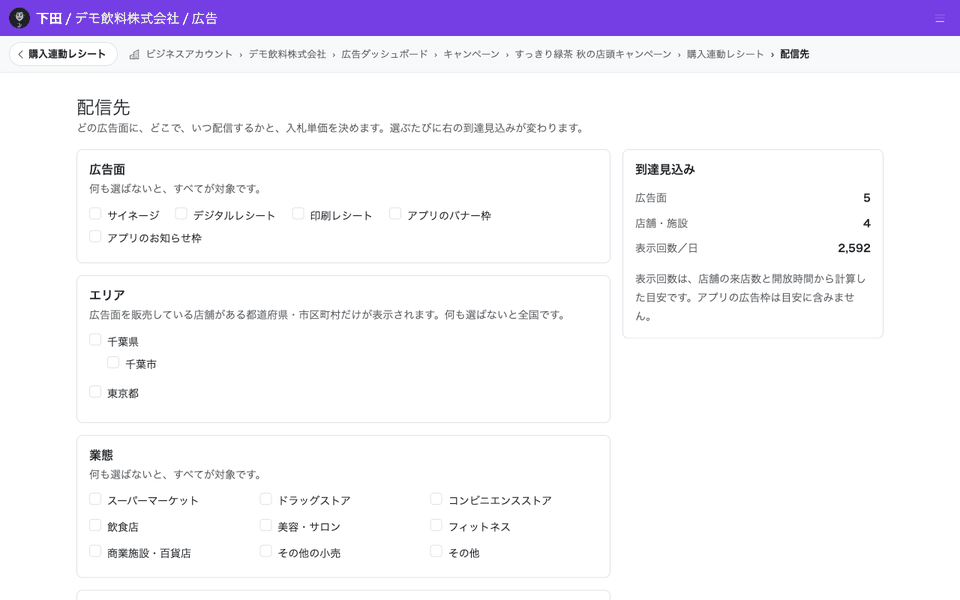Viewport: 960px width, 600px height.
Task: Navigate to 広告ダッシュボード breadcrumb
Action: pos(384,54)
